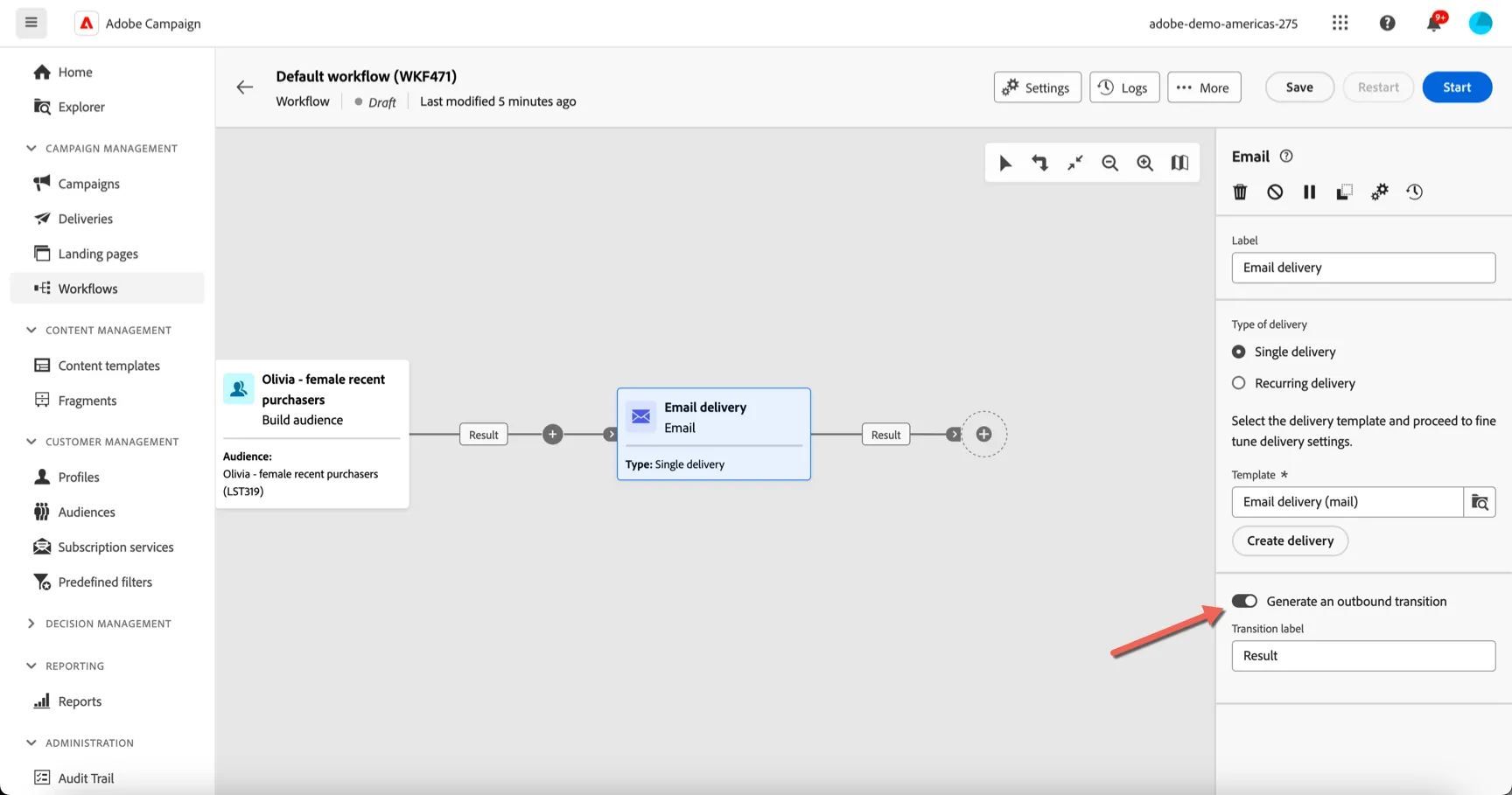Collapse the Reporting section

31,666
